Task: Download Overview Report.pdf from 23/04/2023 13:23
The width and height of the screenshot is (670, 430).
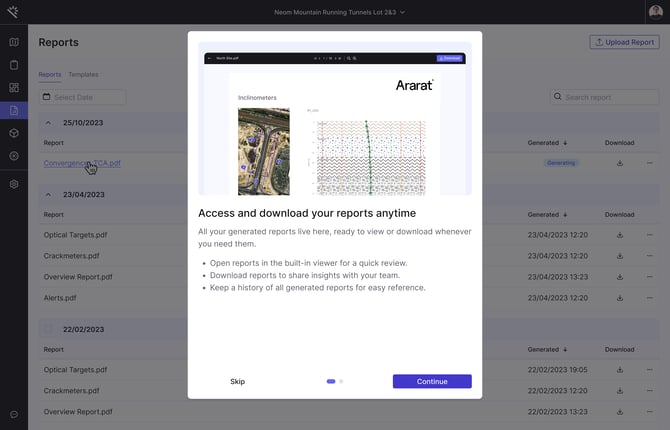Action: [x=620, y=277]
